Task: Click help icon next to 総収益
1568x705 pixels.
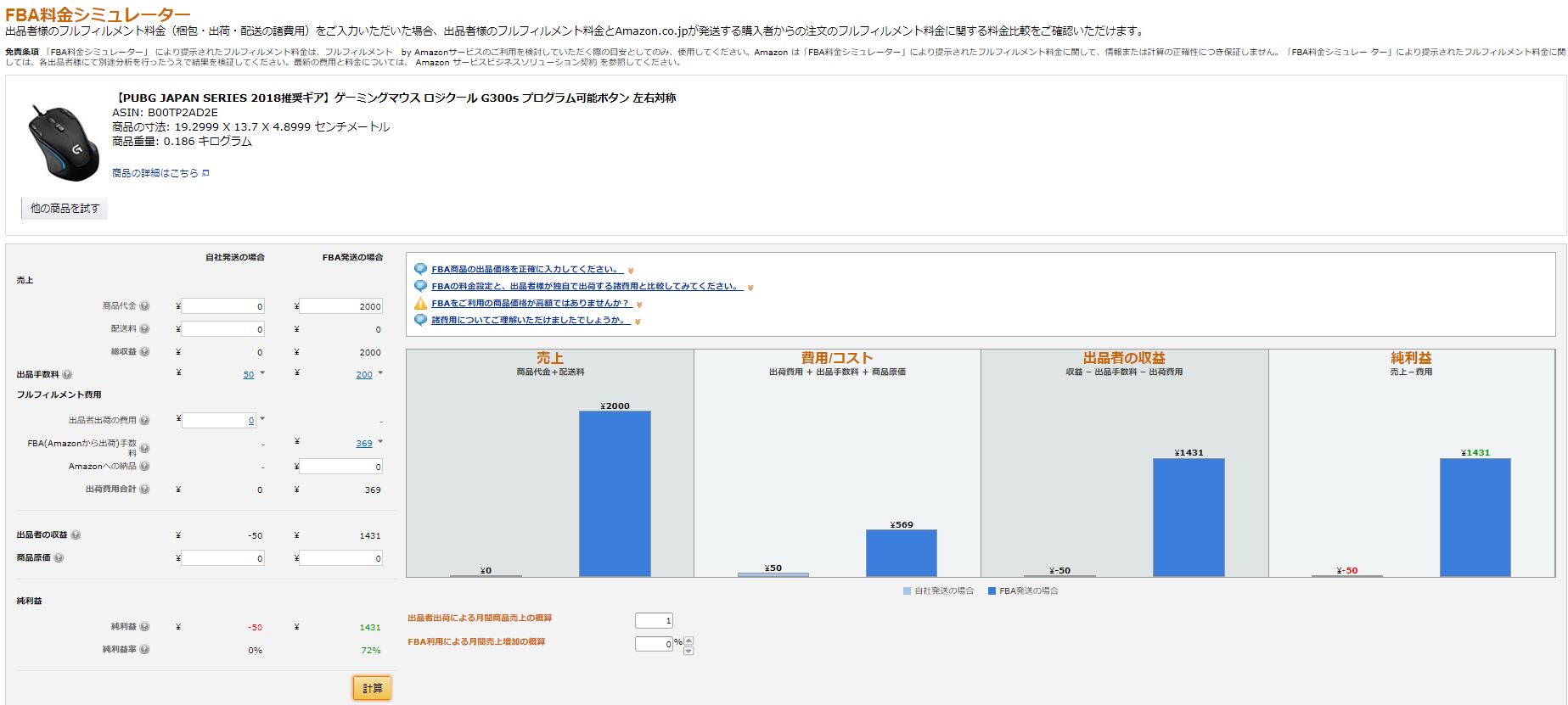Action: 144,352
